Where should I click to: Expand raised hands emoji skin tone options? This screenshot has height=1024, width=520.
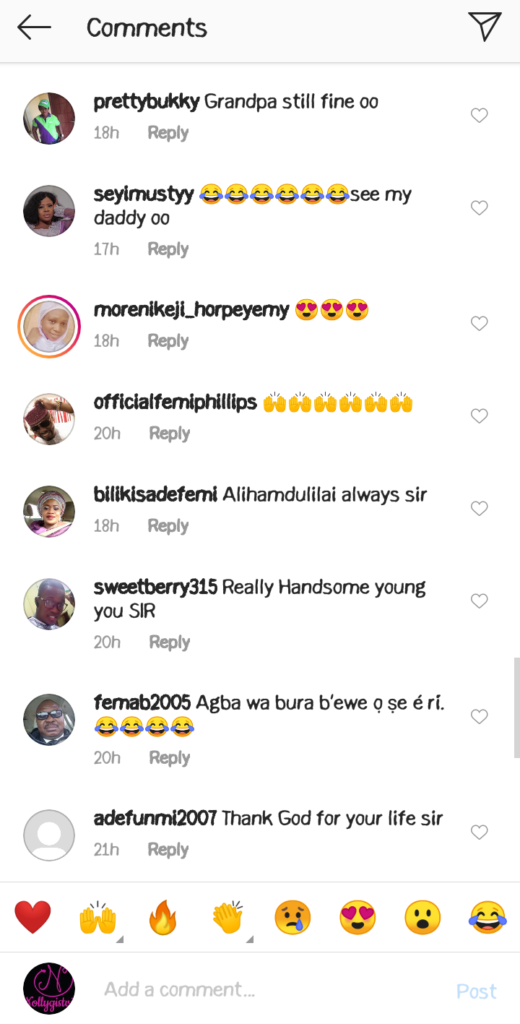120,940
